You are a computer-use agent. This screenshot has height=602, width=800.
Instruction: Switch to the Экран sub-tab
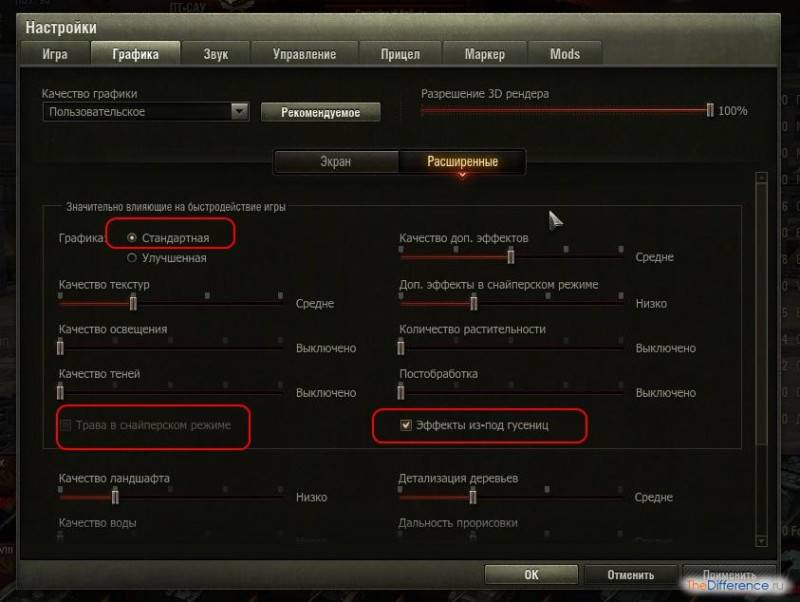[x=336, y=162]
